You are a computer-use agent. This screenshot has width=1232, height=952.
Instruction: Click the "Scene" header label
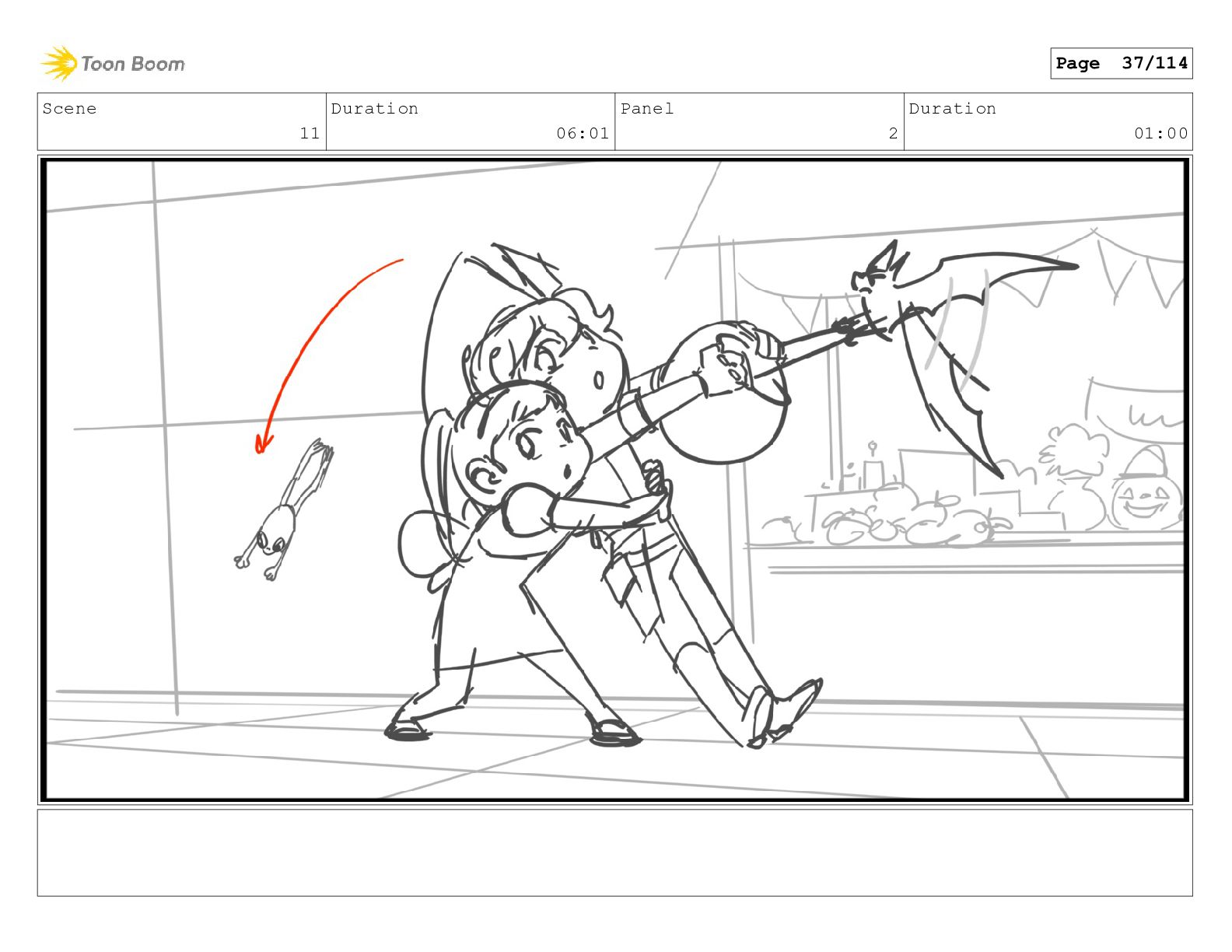69,109
